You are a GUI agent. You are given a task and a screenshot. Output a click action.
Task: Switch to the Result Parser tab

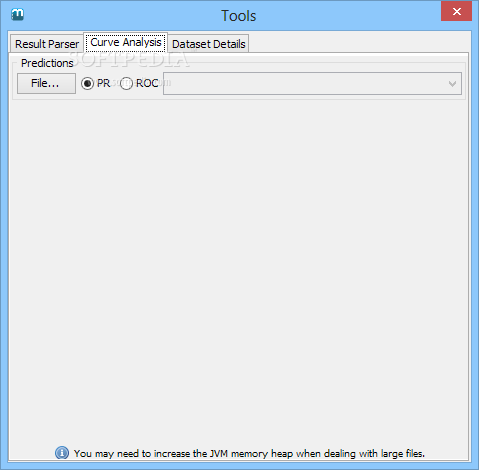pos(47,44)
